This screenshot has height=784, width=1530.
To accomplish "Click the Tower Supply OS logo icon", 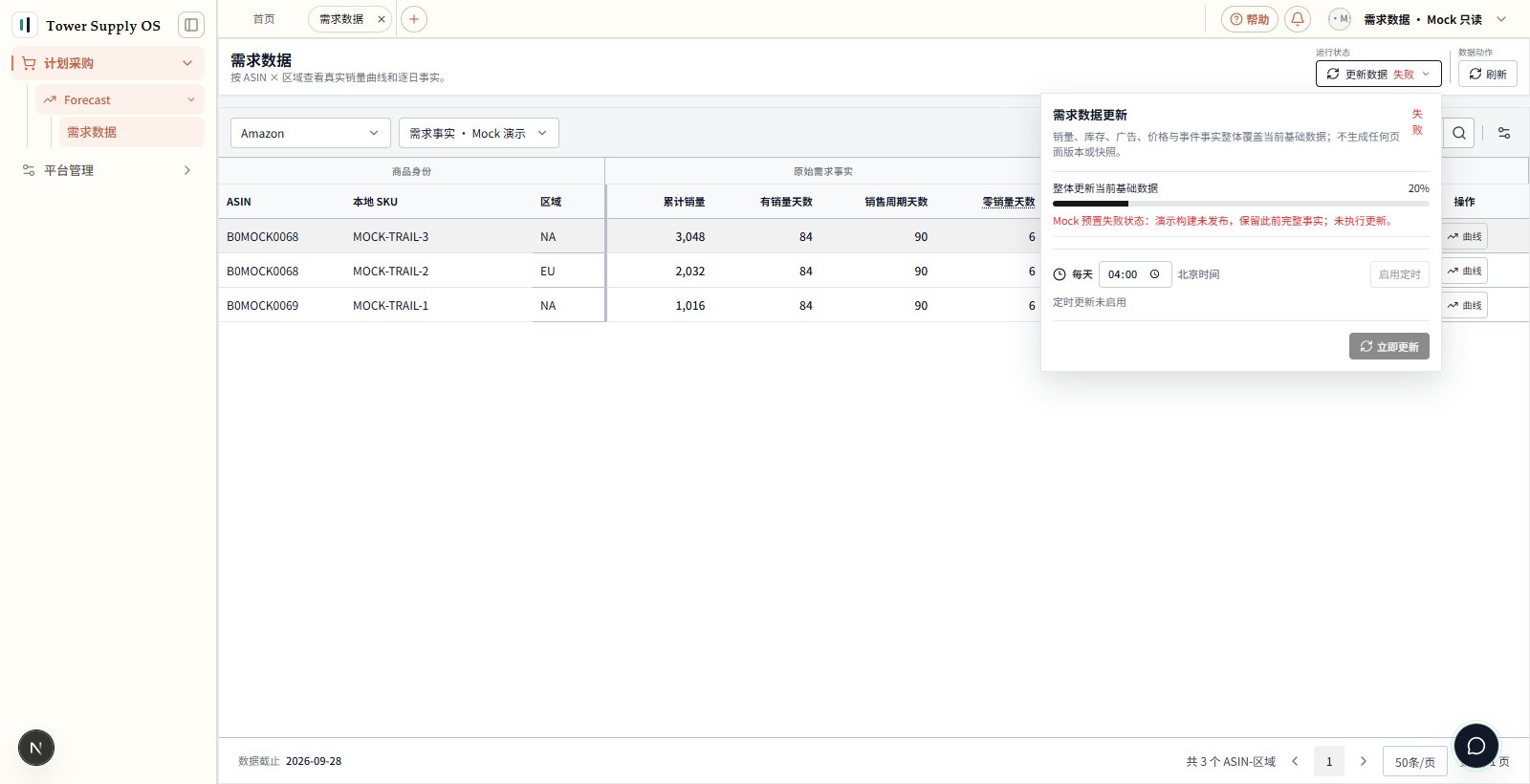I will (25, 25).
